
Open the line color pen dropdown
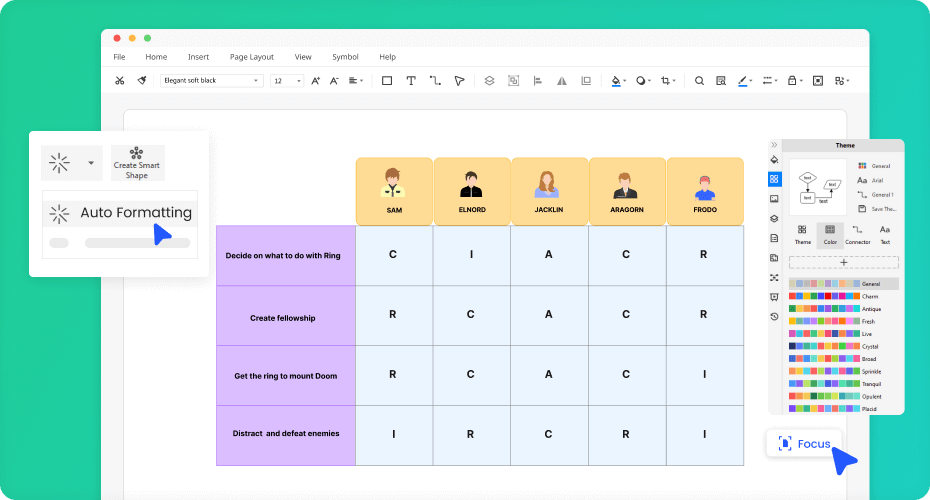point(745,81)
